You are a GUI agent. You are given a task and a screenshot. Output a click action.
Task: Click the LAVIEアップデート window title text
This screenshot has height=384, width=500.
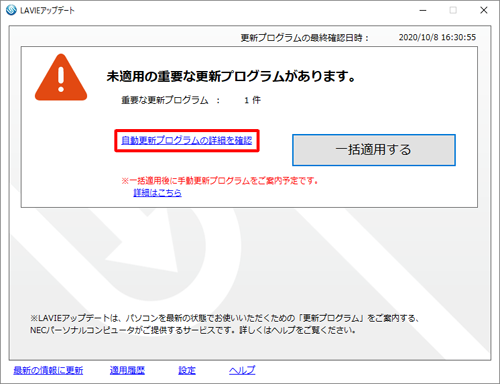click(x=47, y=10)
